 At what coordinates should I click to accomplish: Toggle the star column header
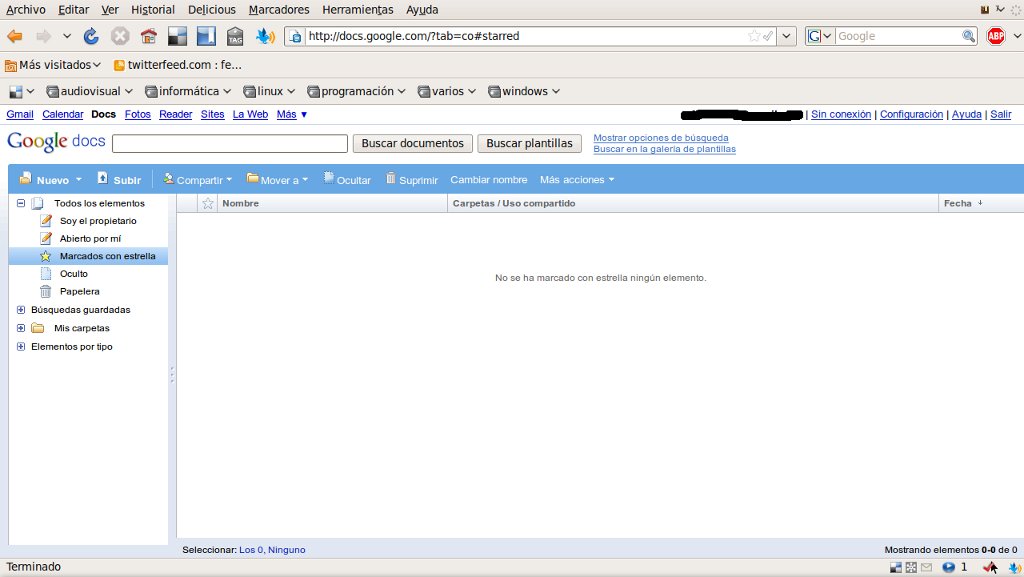point(208,204)
